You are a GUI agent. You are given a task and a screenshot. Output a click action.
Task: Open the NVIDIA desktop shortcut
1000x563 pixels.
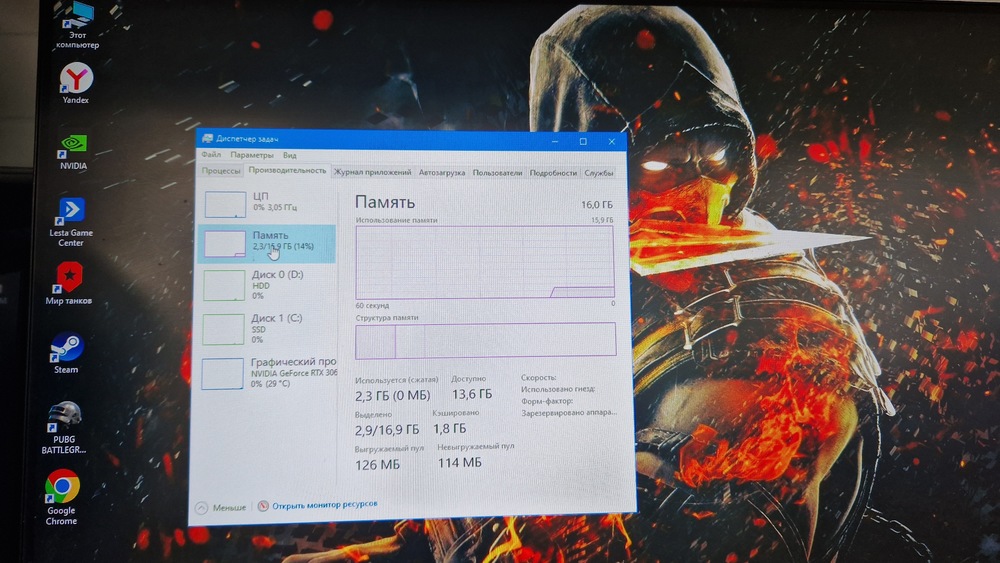coord(73,152)
